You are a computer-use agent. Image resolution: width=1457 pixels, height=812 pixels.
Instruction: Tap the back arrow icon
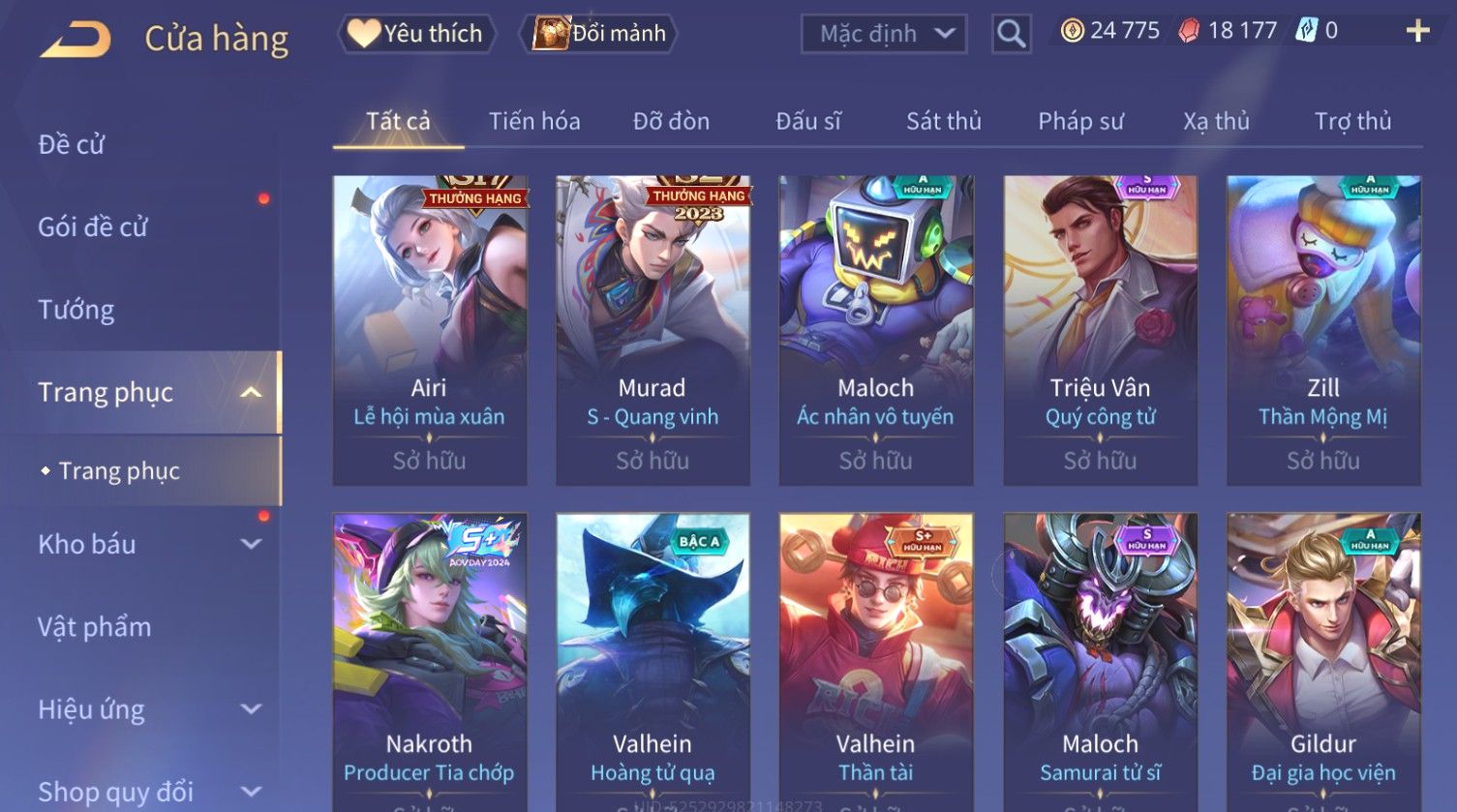76,39
